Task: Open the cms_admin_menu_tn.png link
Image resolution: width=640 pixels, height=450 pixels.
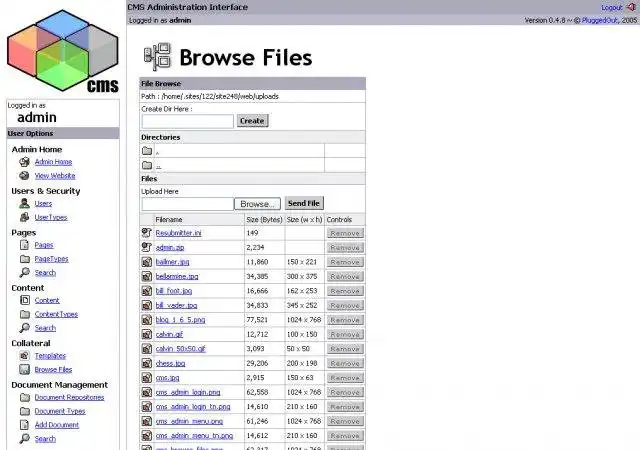Action: click(194, 436)
